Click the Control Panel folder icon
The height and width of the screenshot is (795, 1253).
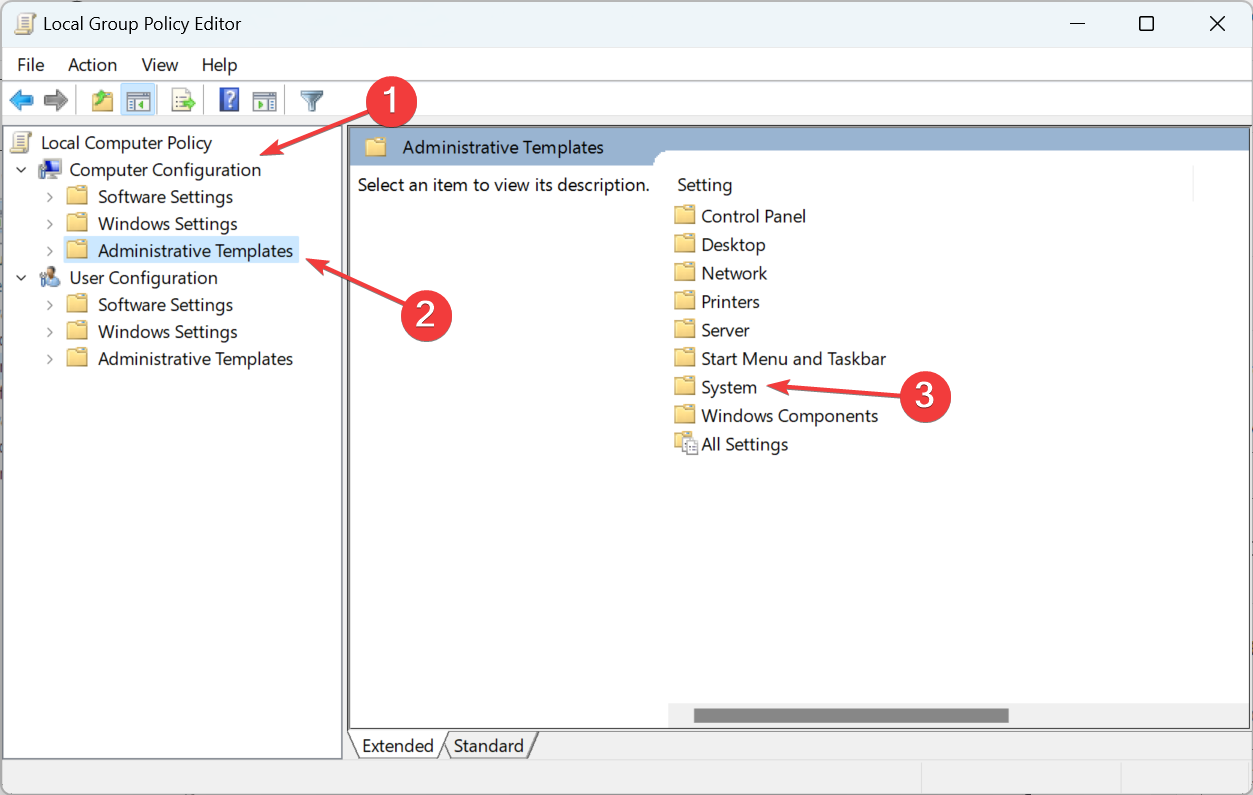(685, 215)
